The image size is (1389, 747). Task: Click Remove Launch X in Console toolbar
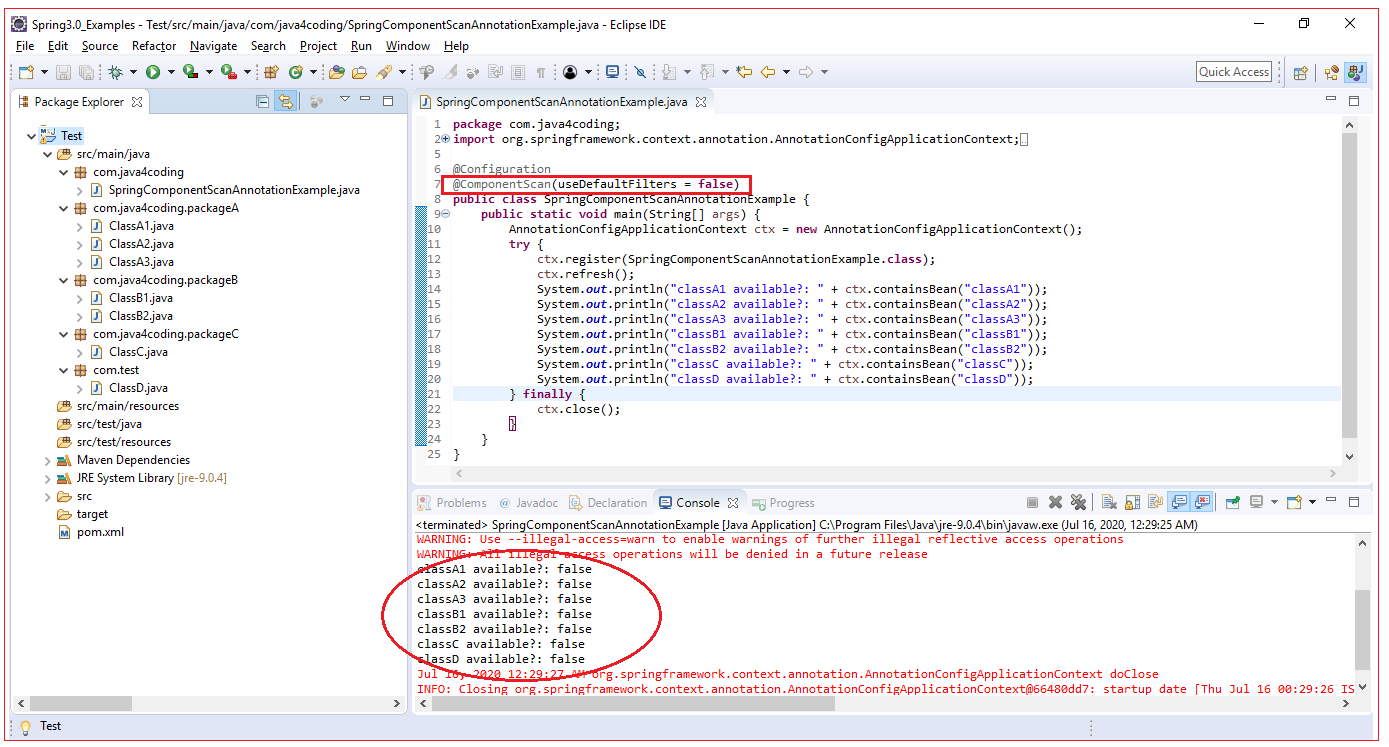click(x=1055, y=502)
